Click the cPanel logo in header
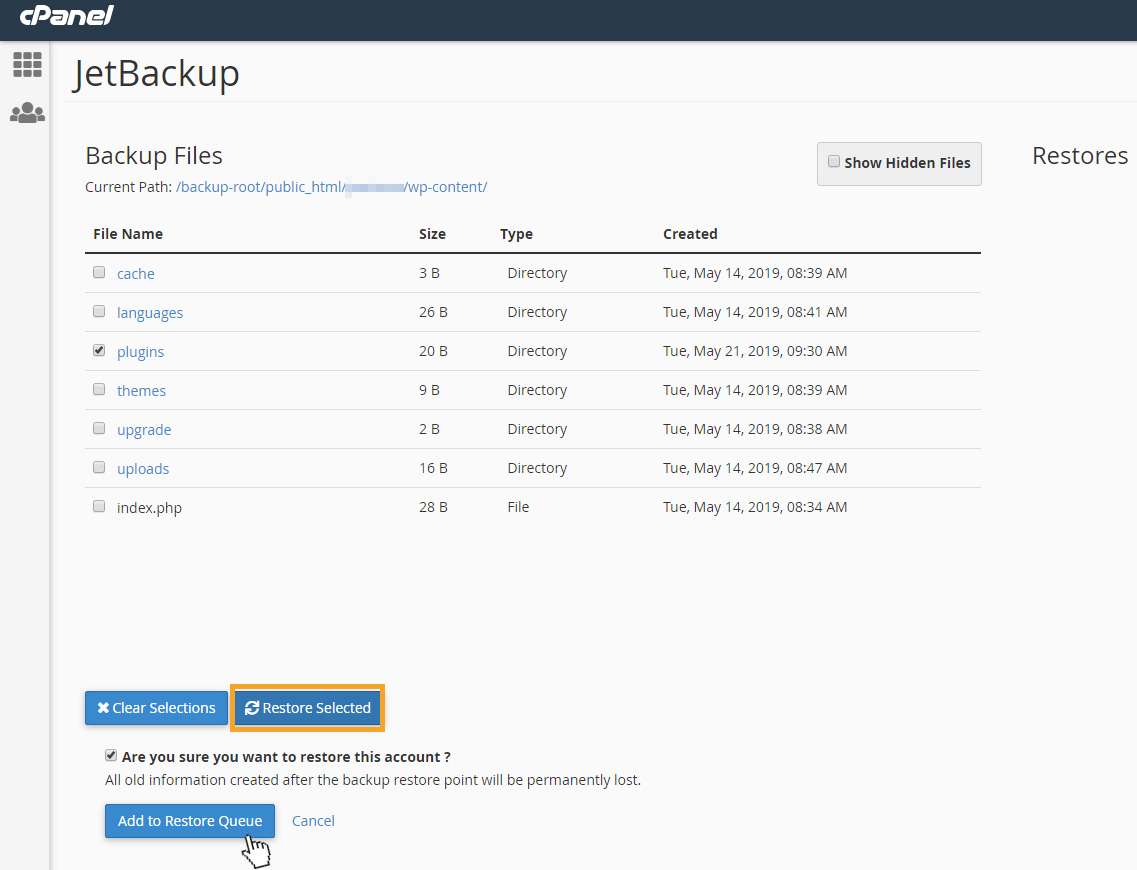This screenshot has width=1137, height=870. coord(66,15)
